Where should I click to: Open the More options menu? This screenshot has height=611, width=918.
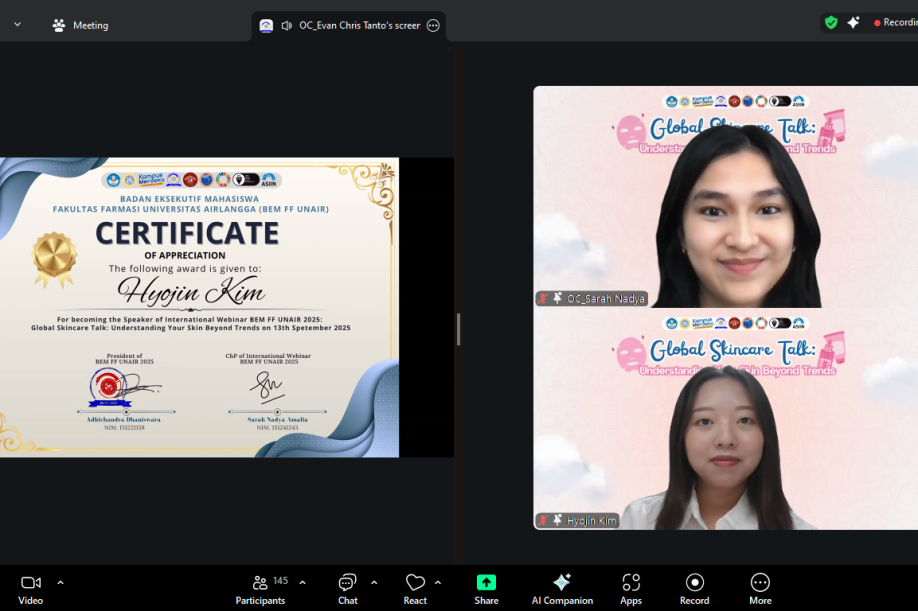pyautogui.click(x=760, y=589)
